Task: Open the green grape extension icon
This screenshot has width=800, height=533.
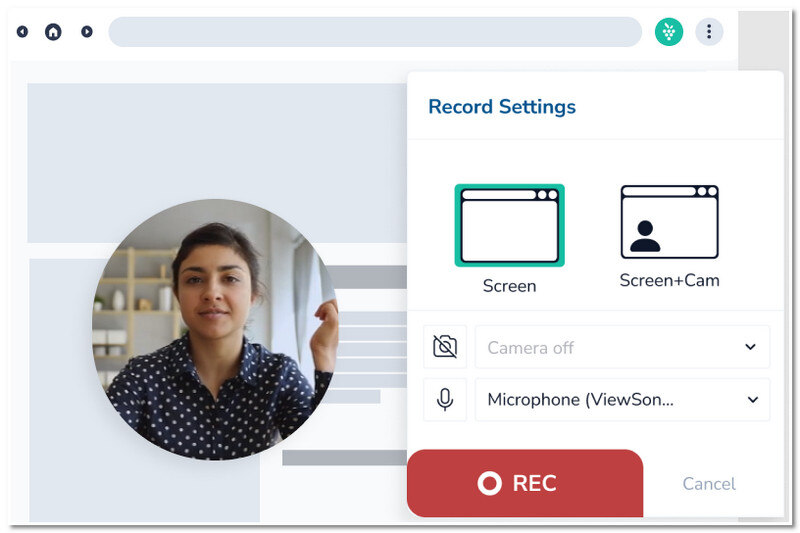Action: pos(669,32)
